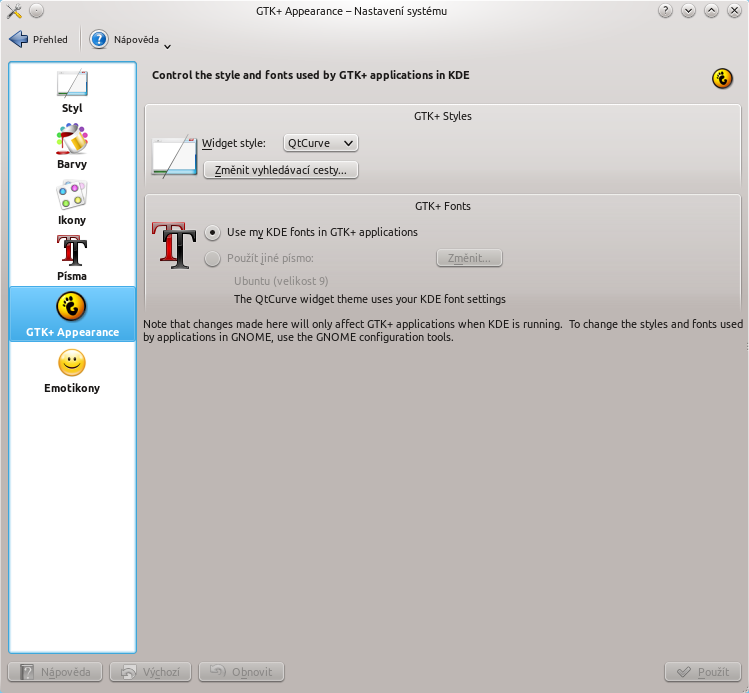The height and width of the screenshot is (693, 749).
Task: Open the Widget style combo box
Action: pyautogui.click(x=321, y=143)
